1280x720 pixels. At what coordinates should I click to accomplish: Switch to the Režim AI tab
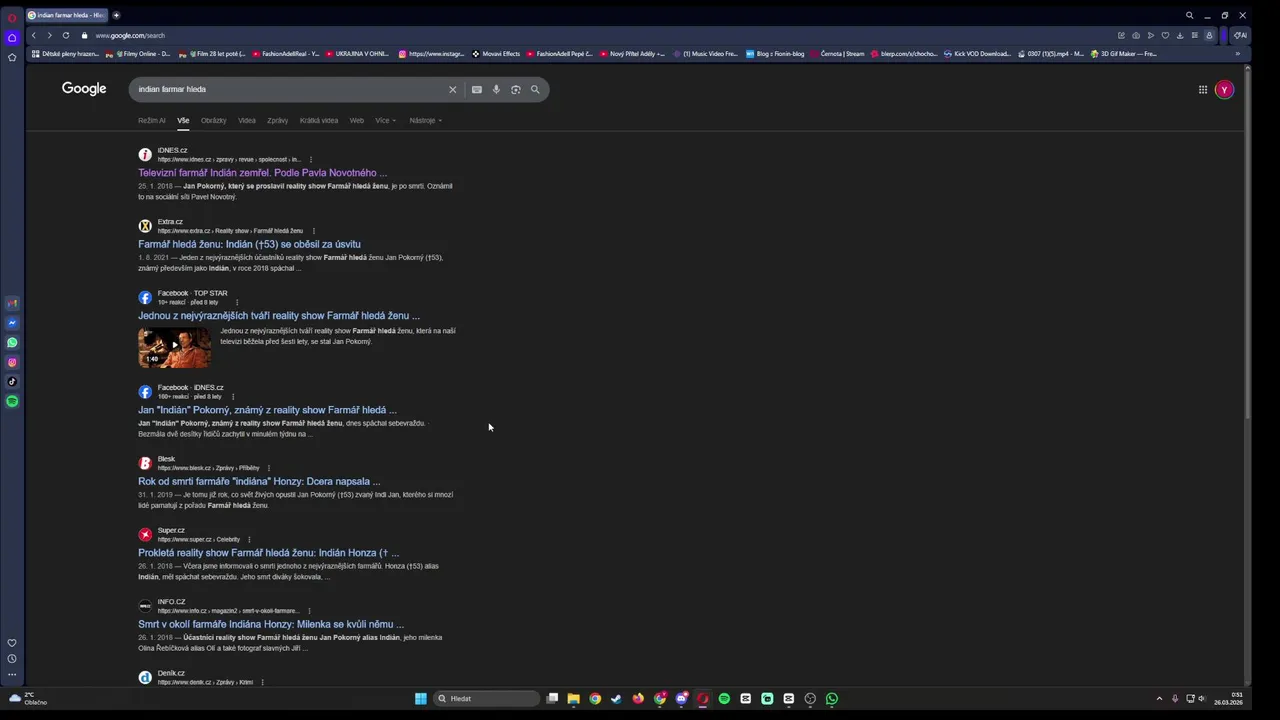[152, 120]
